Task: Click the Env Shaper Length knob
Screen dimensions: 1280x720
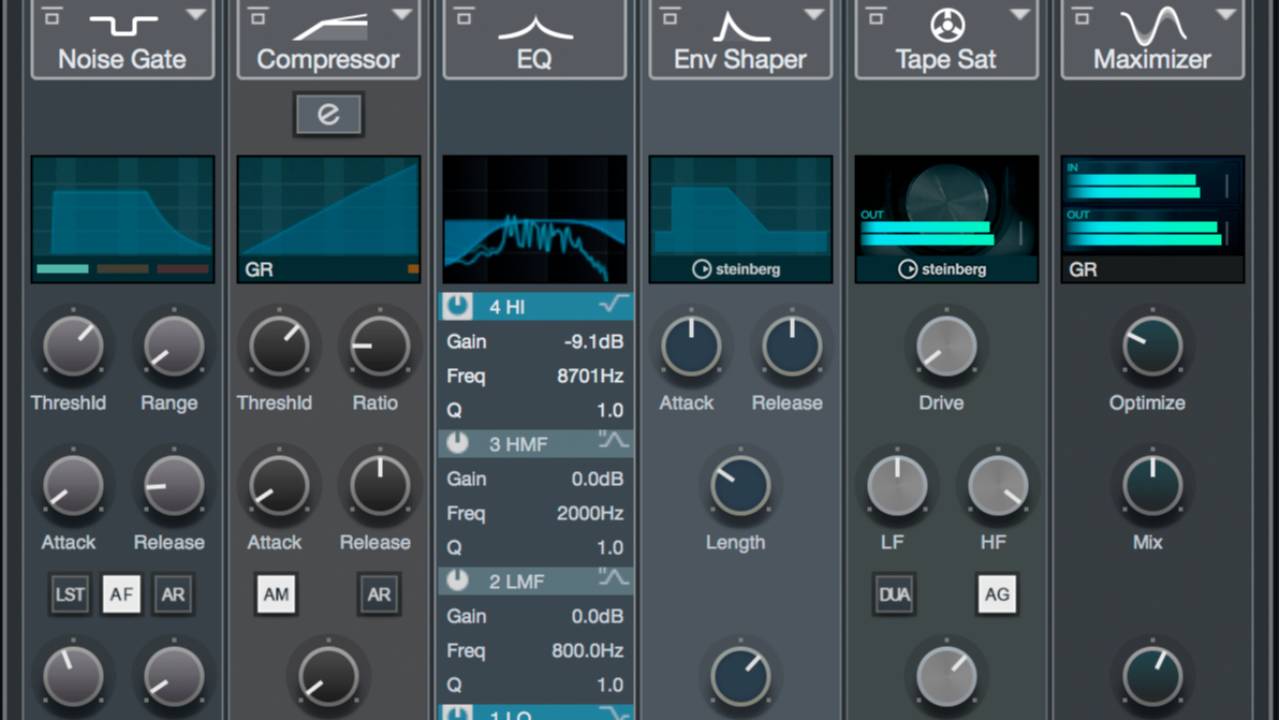Action: tap(740, 485)
